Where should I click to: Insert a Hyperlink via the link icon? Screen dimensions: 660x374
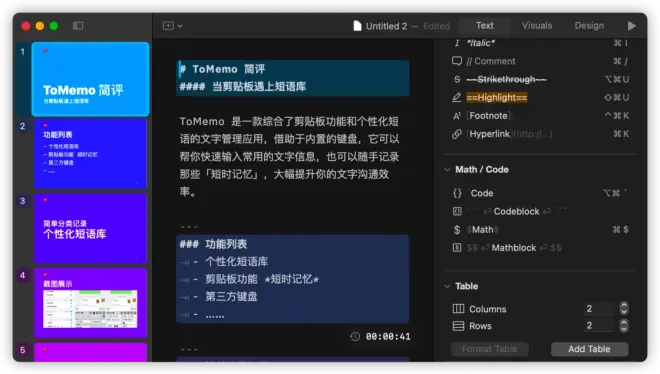[x=457, y=134]
